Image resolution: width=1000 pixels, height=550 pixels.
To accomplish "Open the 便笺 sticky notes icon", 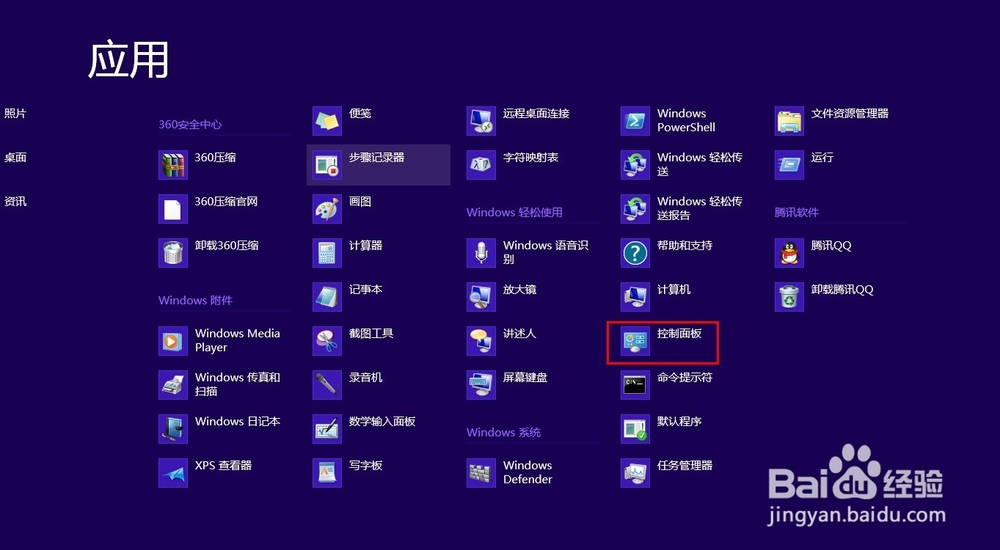I will [327, 121].
